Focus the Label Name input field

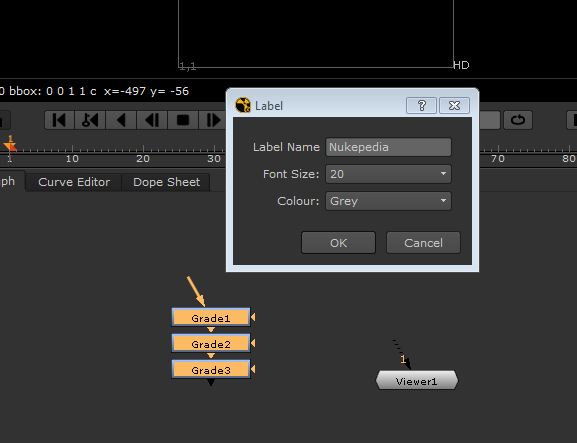(x=388, y=147)
